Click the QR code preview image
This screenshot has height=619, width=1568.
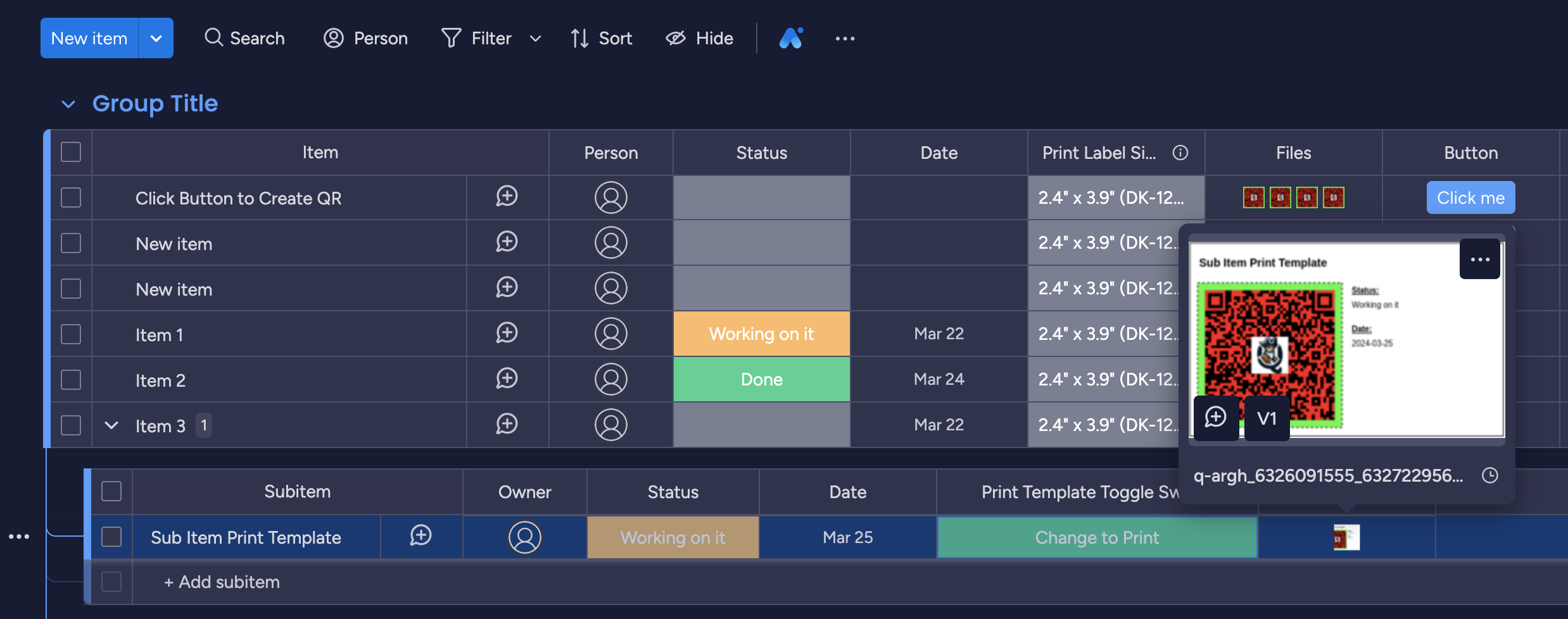[1270, 354]
